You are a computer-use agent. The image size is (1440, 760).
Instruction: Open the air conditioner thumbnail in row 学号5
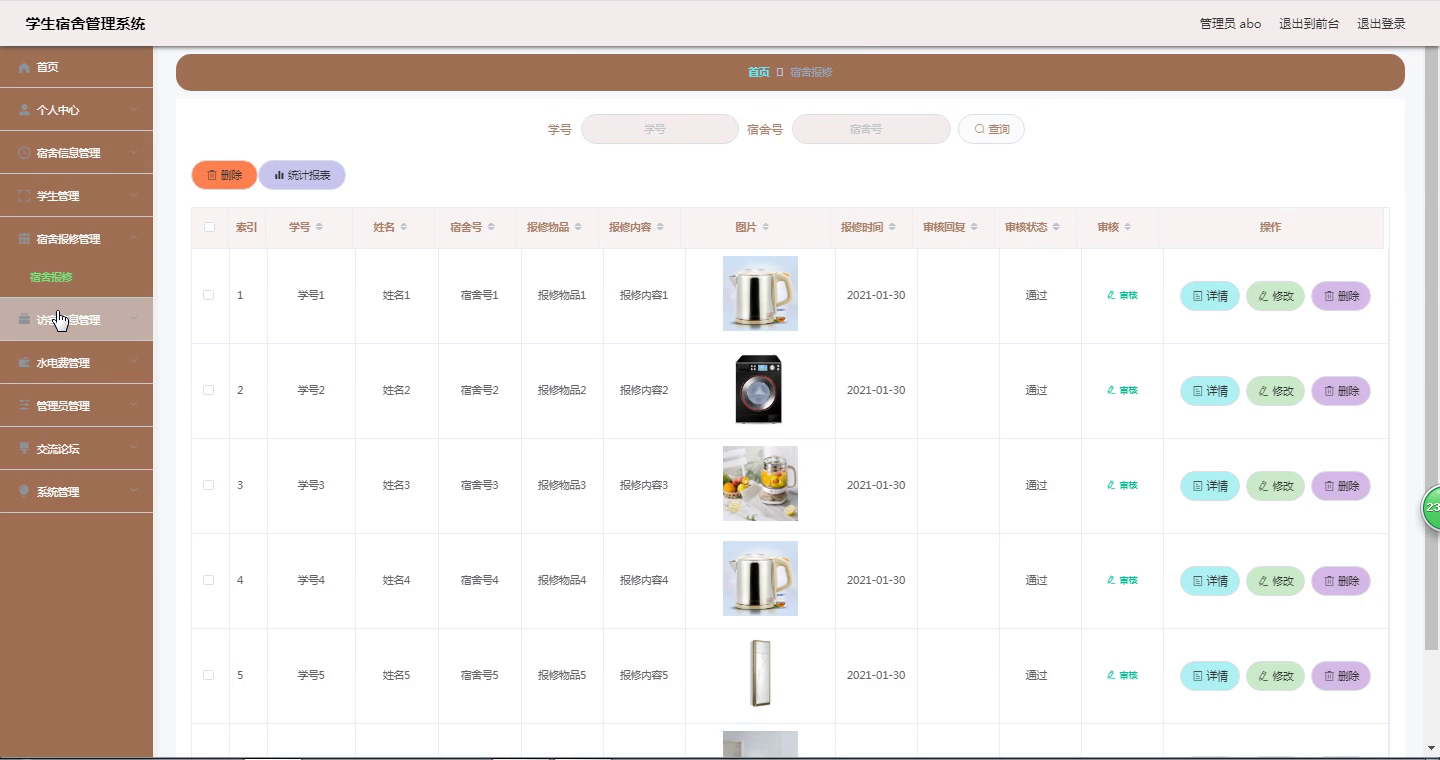(760, 673)
